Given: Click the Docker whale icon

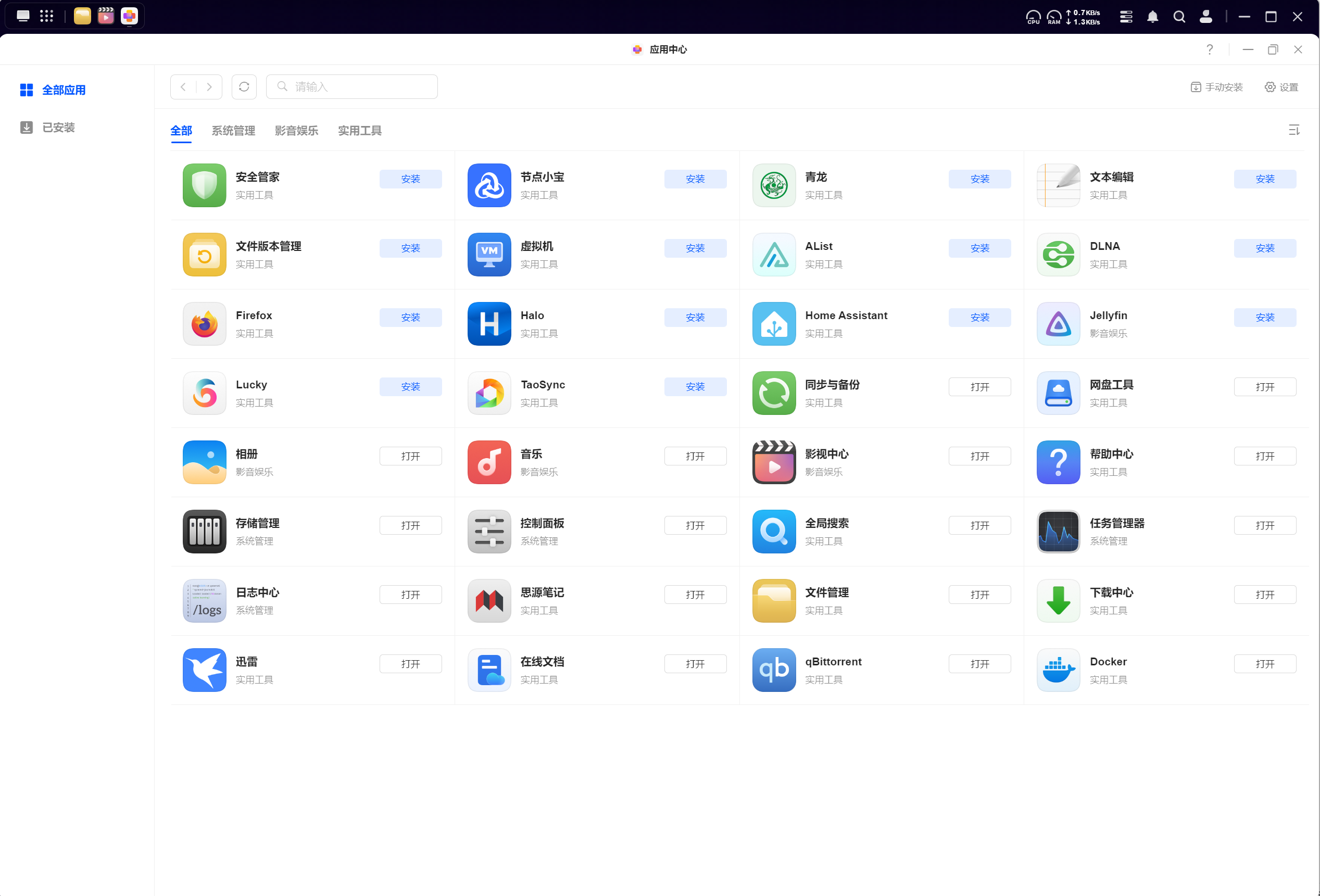Looking at the screenshot, I should click(1058, 670).
